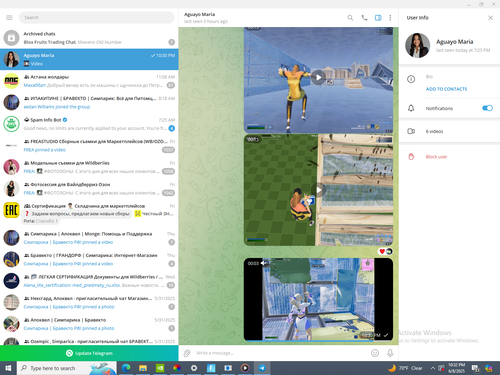Open the emoji picker
This screenshot has width=500, height=375.
pos(375,353)
